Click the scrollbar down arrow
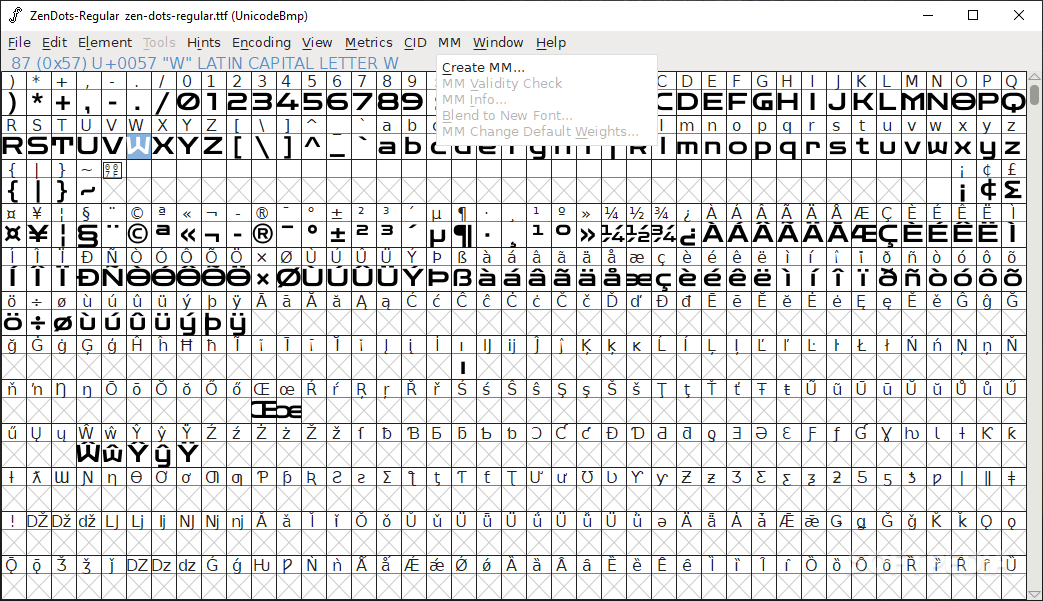The width and height of the screenshot is (1043, 601). click(1034, 594)
